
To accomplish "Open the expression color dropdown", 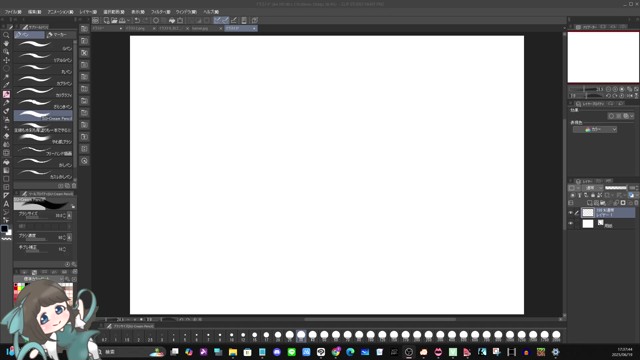I will tap(595, 129).
